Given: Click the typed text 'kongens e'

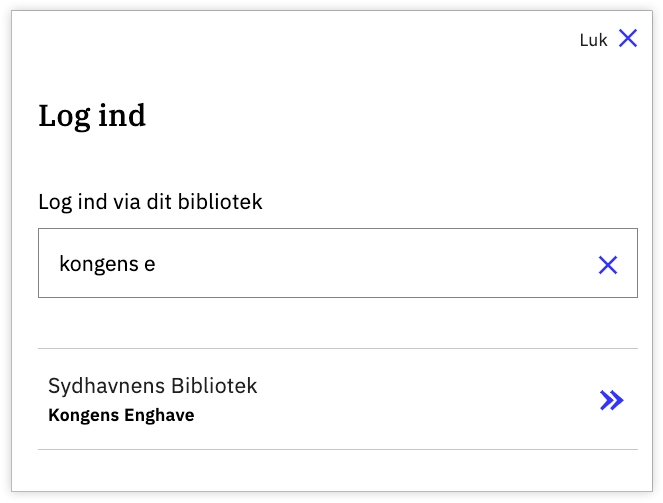Looking at the screenshot, I should (x=108, y=264).
